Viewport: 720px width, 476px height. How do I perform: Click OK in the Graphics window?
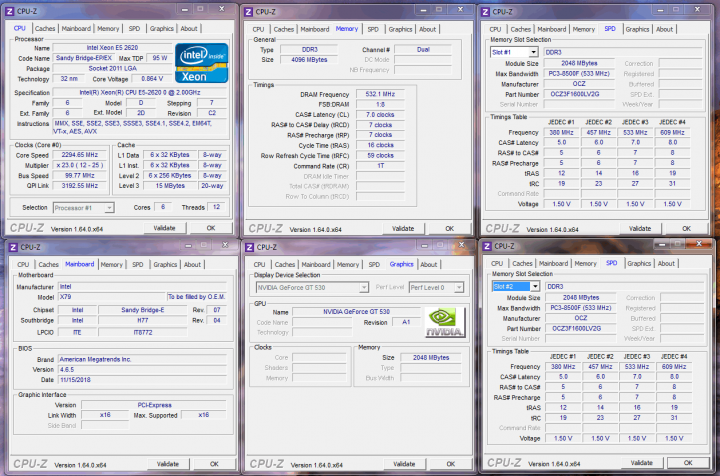[450, 464]
